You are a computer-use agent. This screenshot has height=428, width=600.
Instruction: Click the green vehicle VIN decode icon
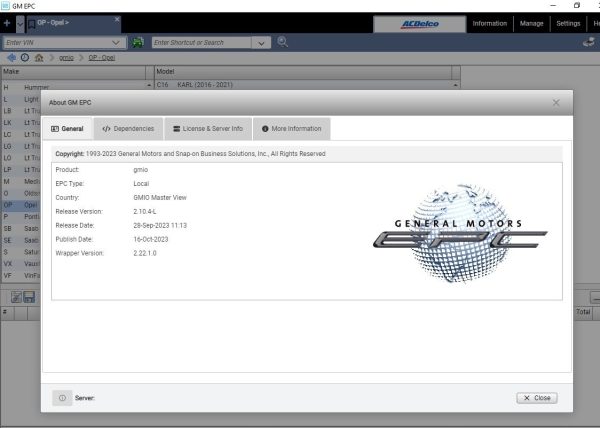138,42
